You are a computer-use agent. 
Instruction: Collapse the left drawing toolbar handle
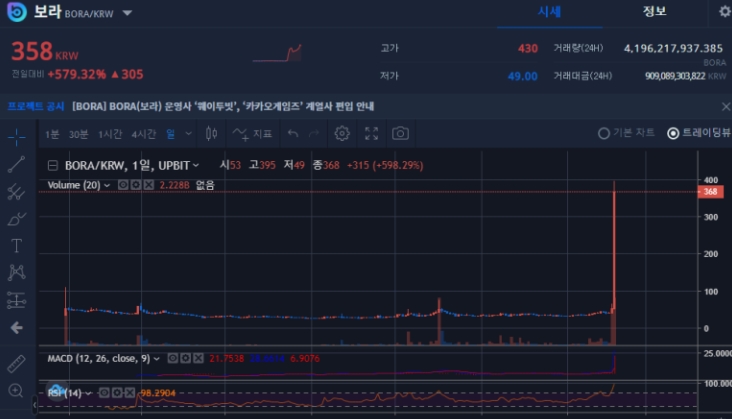[35, 405]
